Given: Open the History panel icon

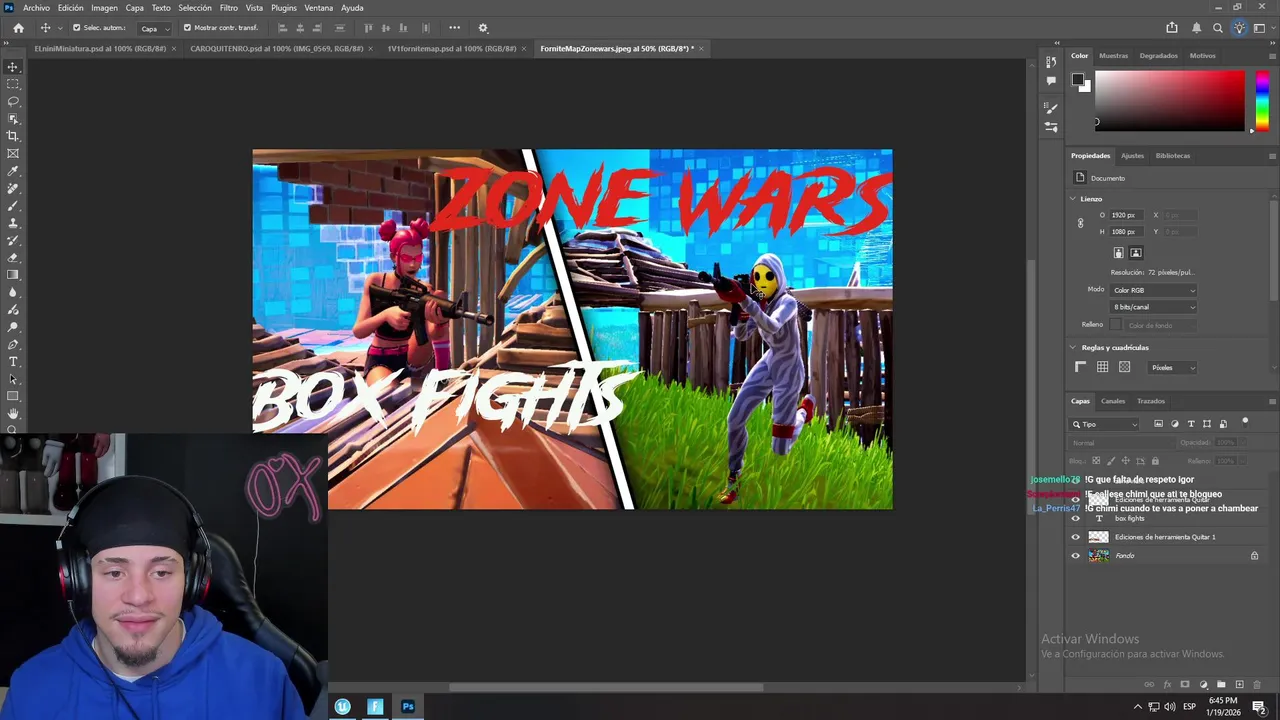Looking at the screenshot, I should pyautogui.click(x=1051, y=62).
